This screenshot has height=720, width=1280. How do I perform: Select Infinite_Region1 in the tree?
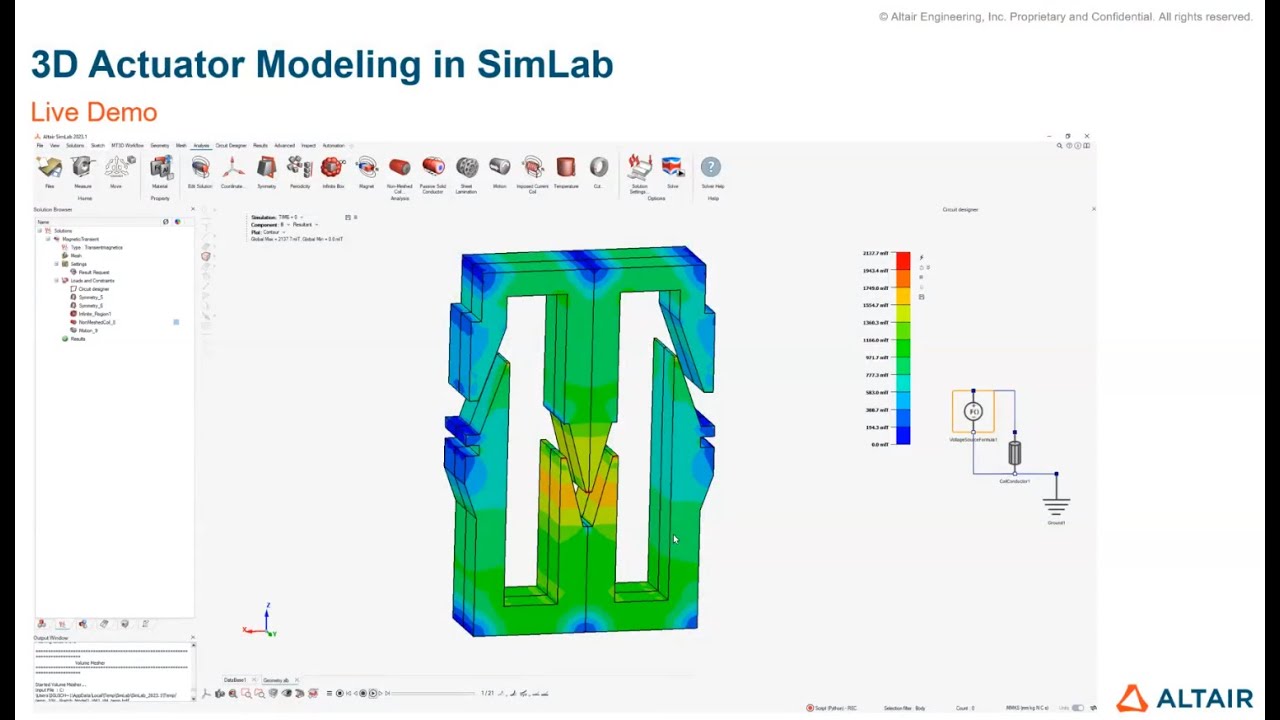[95, 314]
